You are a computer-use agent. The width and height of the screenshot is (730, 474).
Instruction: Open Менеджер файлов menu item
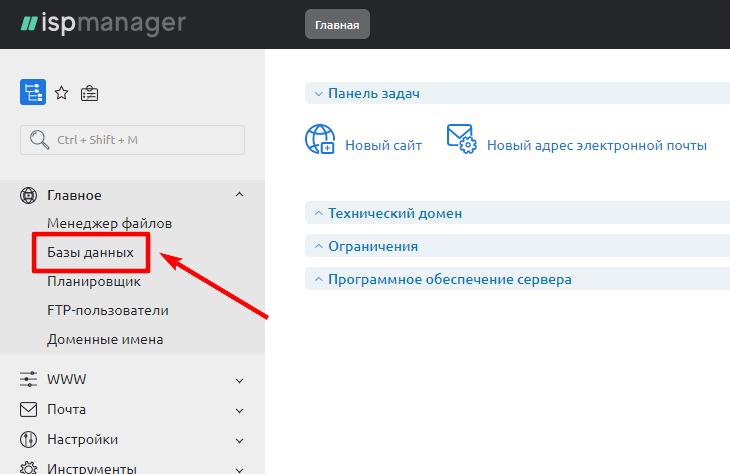coord(109,223)
